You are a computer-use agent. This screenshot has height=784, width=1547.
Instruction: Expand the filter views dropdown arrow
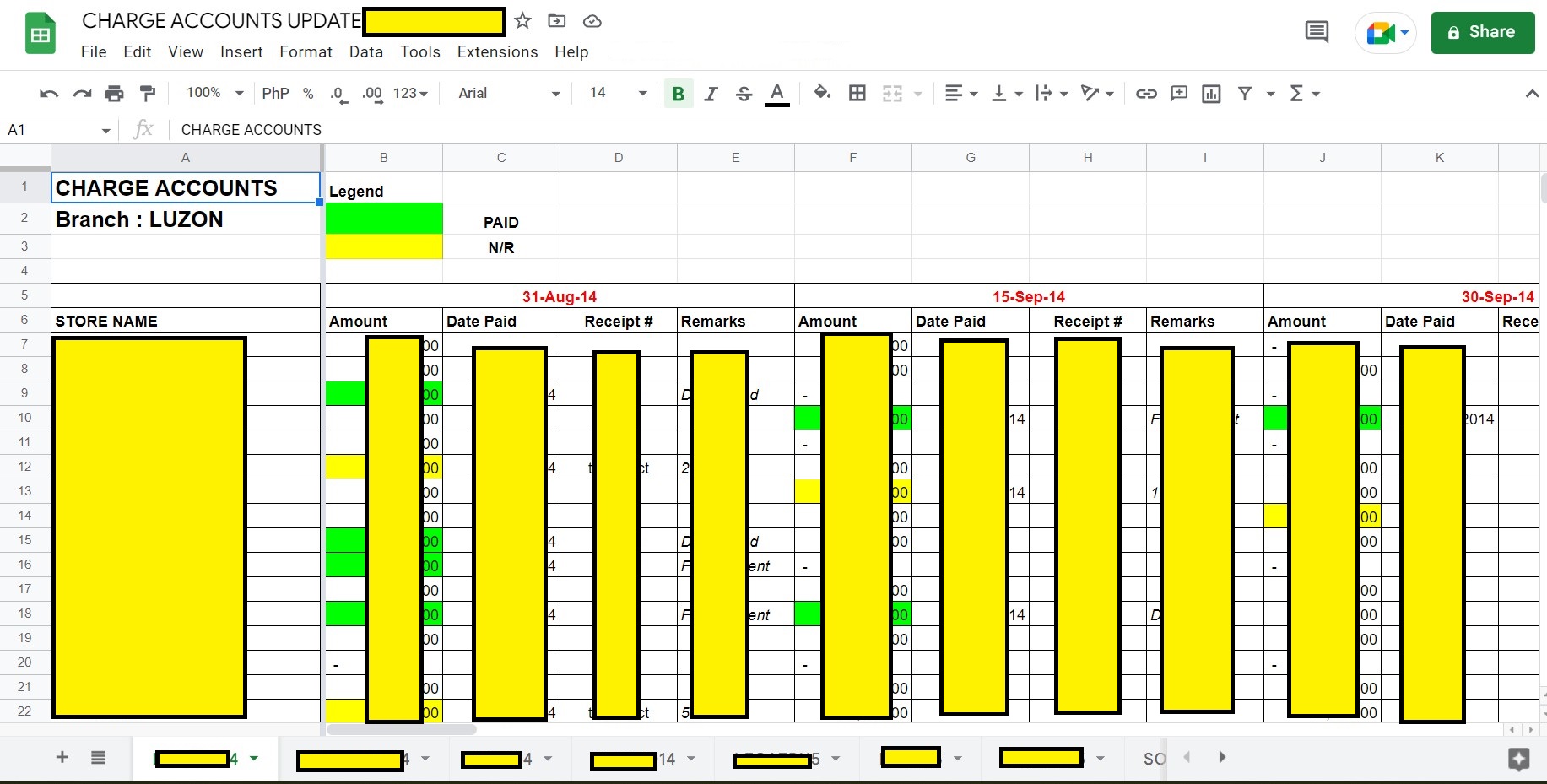1271,94
